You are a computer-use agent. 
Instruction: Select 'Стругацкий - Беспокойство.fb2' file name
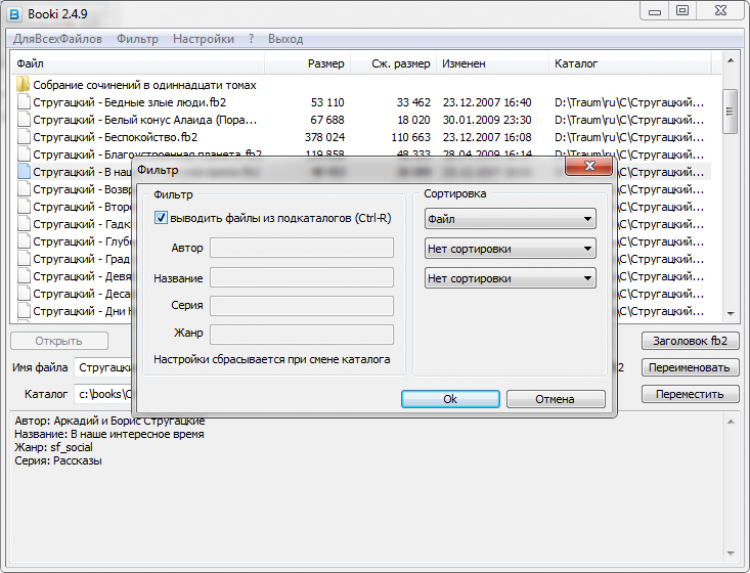(115, 137)
